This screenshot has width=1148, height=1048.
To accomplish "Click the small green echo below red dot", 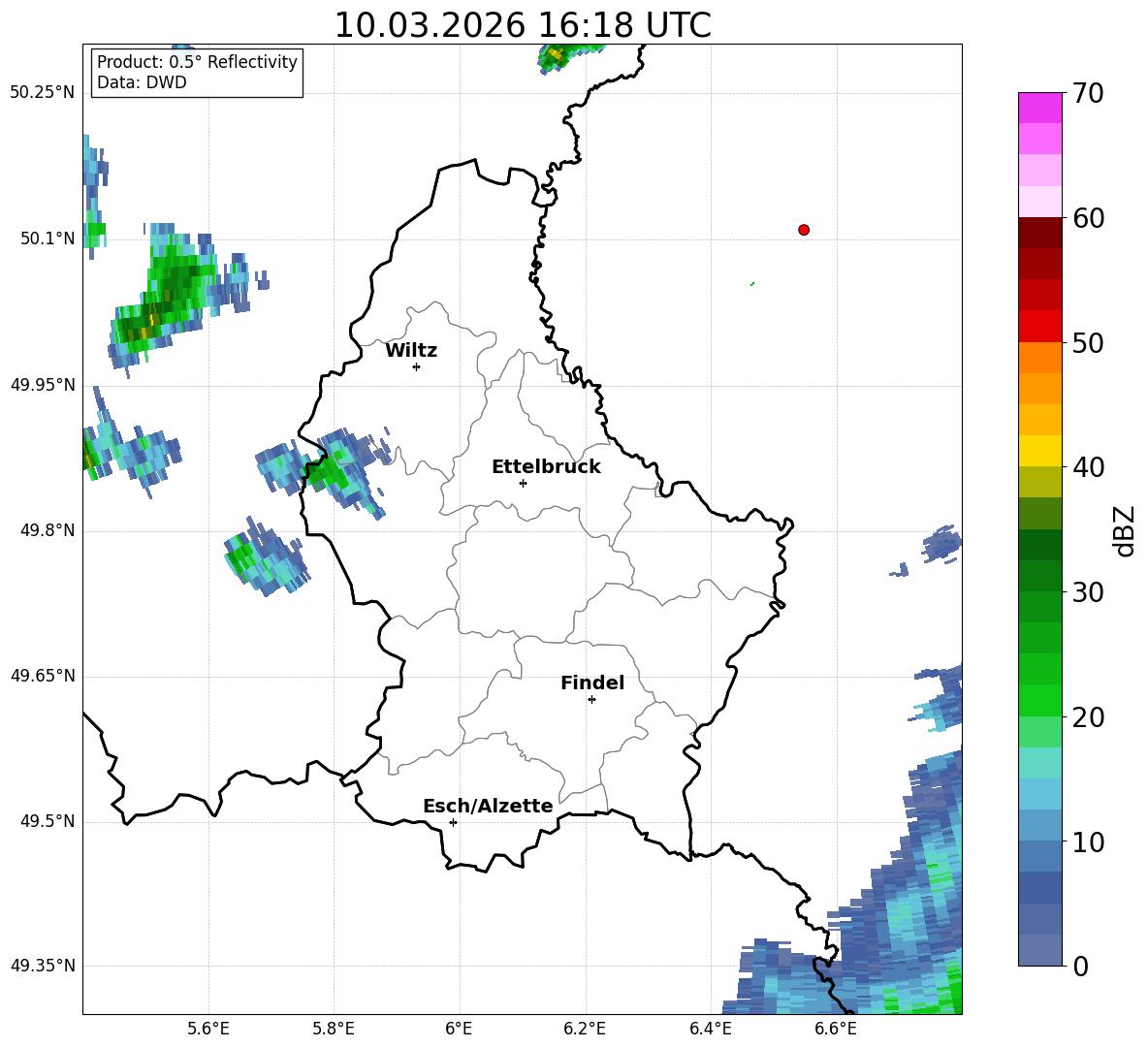I will click(752, 283).
